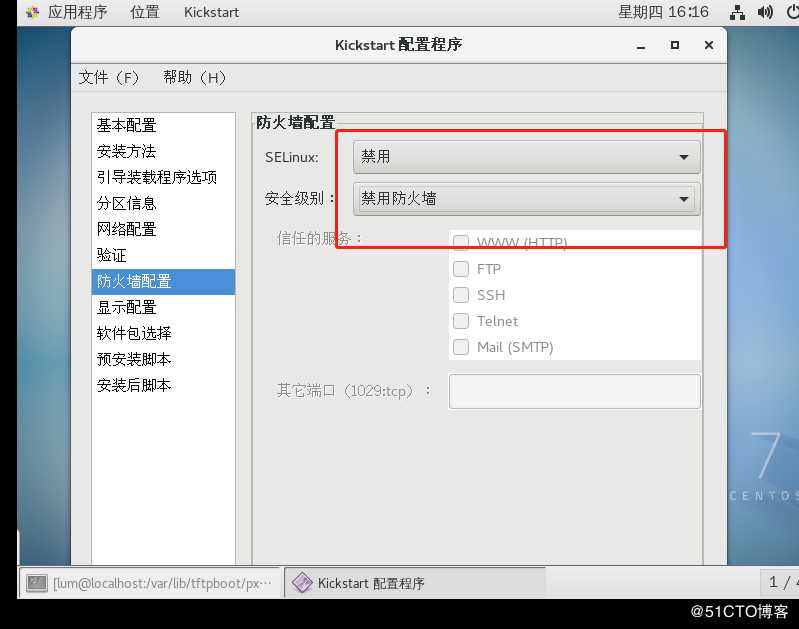The height and width of the screenshot is (629, 799).
Task: Select 网络配置 in the sidebar list
Action: [163, 229]
